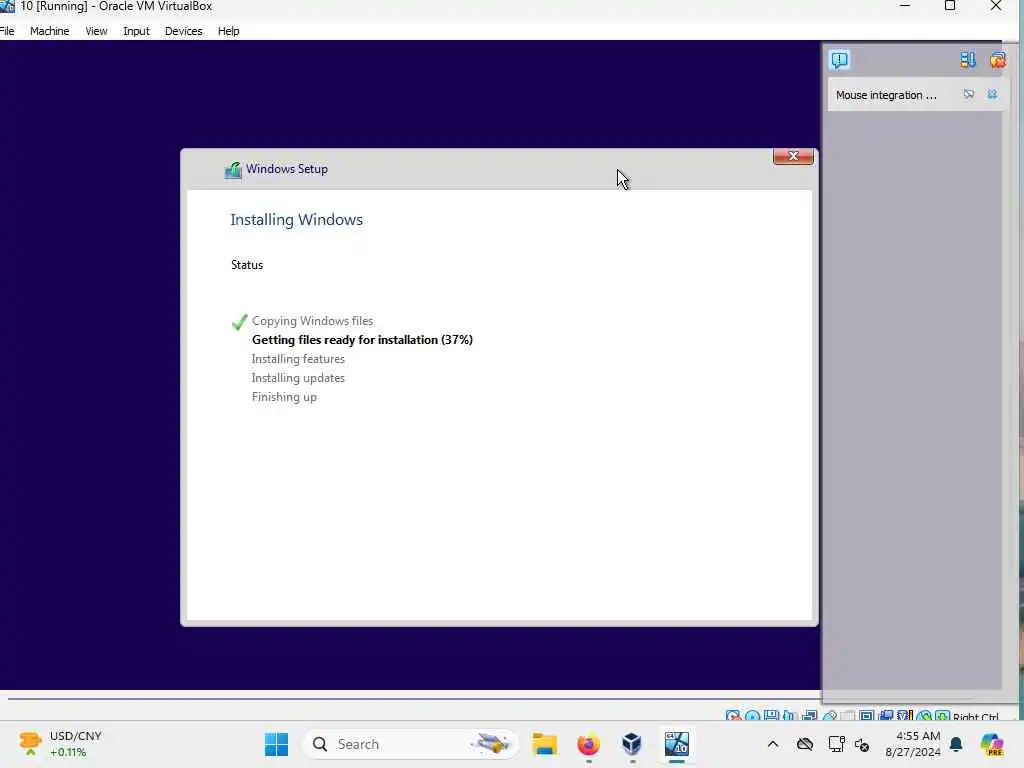The width and height of the screenshot is (1024, 768).
Task: Dismiss the Mouse integration notification
Action: (x=992, y=95)
